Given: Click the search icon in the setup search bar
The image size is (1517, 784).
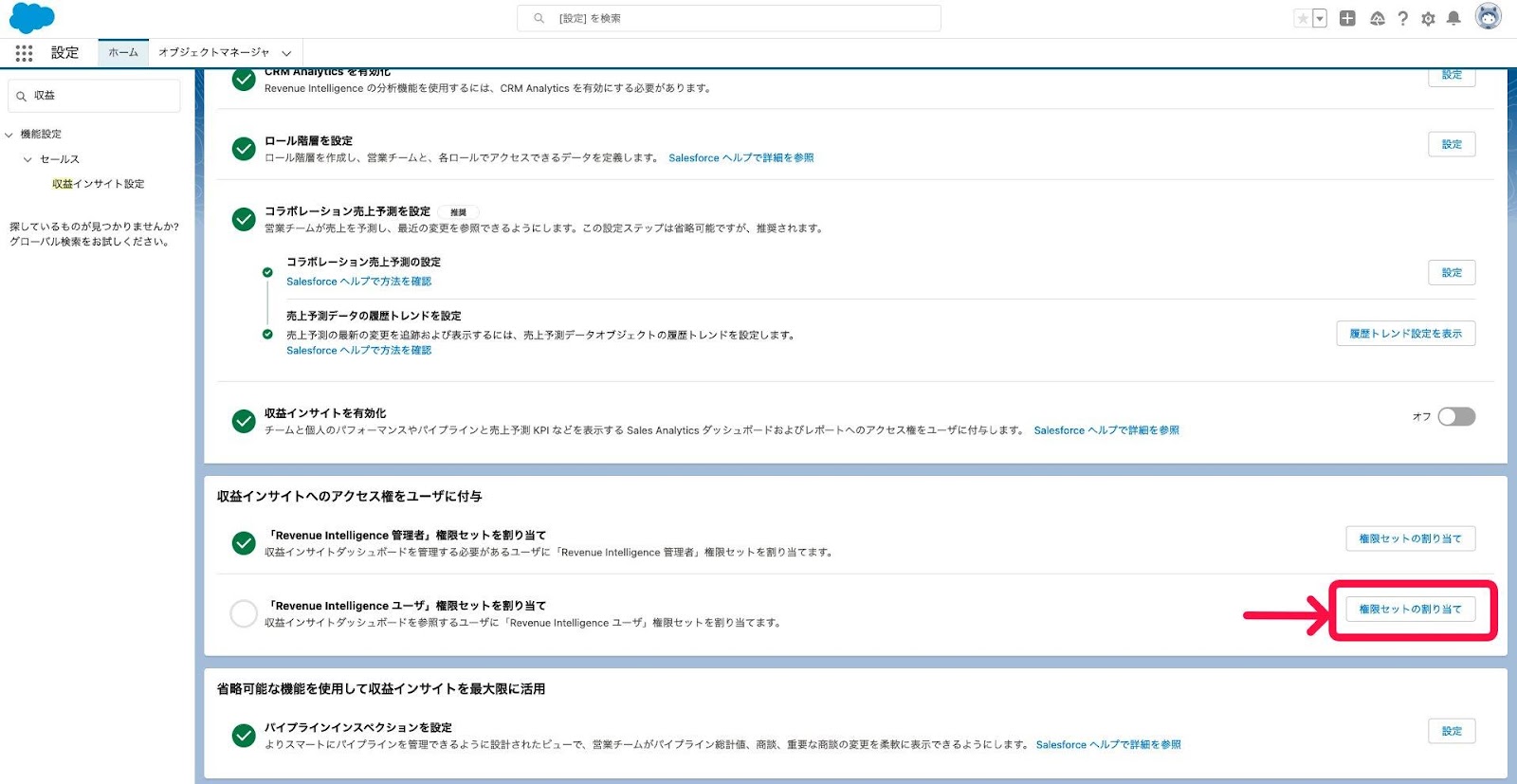Looking at the screenshot, I should [539, 18].
